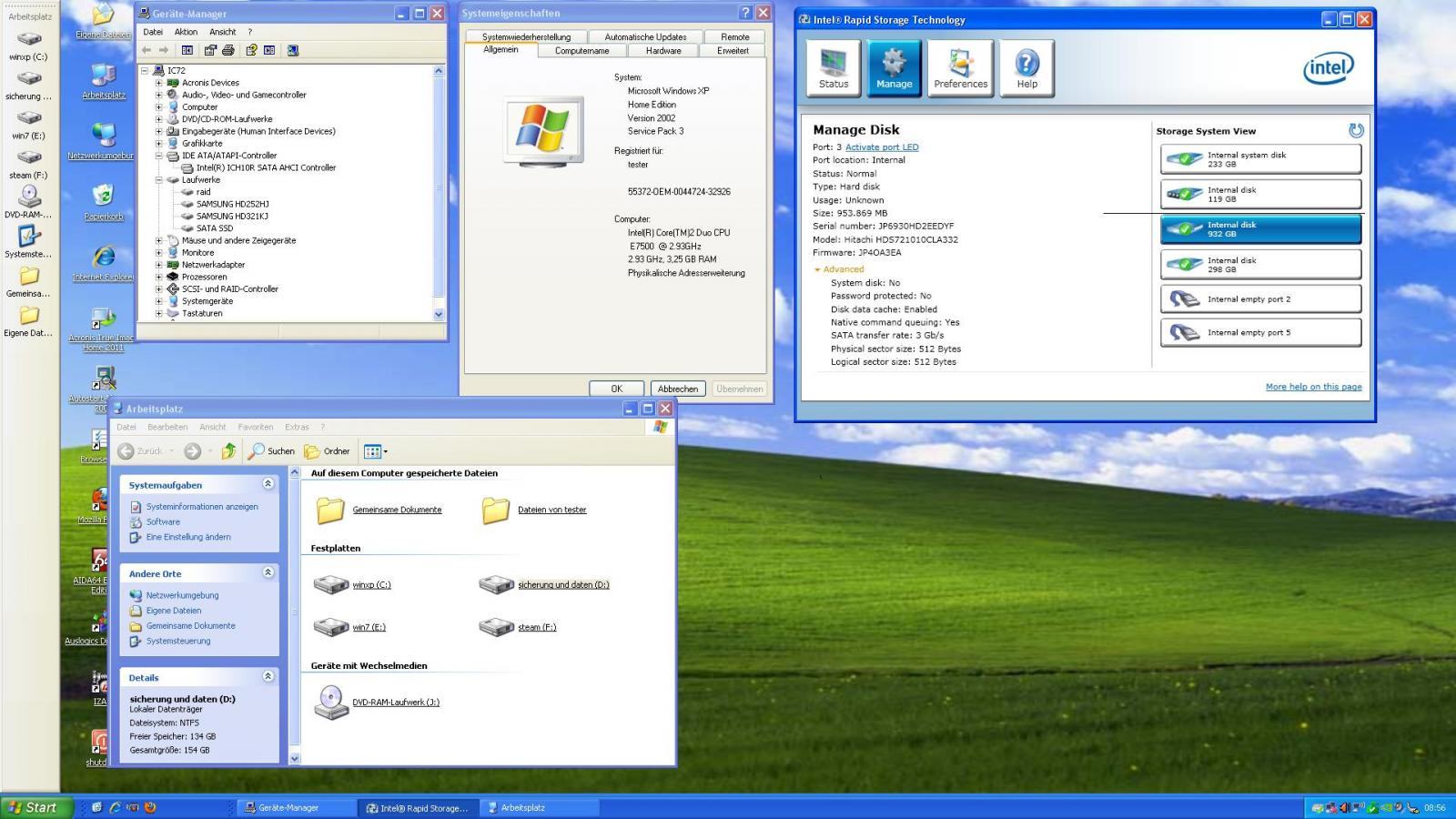Expand the DVD/CD-ROM-Laufwerke node
The image size is (1456, 819).
click(158, 119)
